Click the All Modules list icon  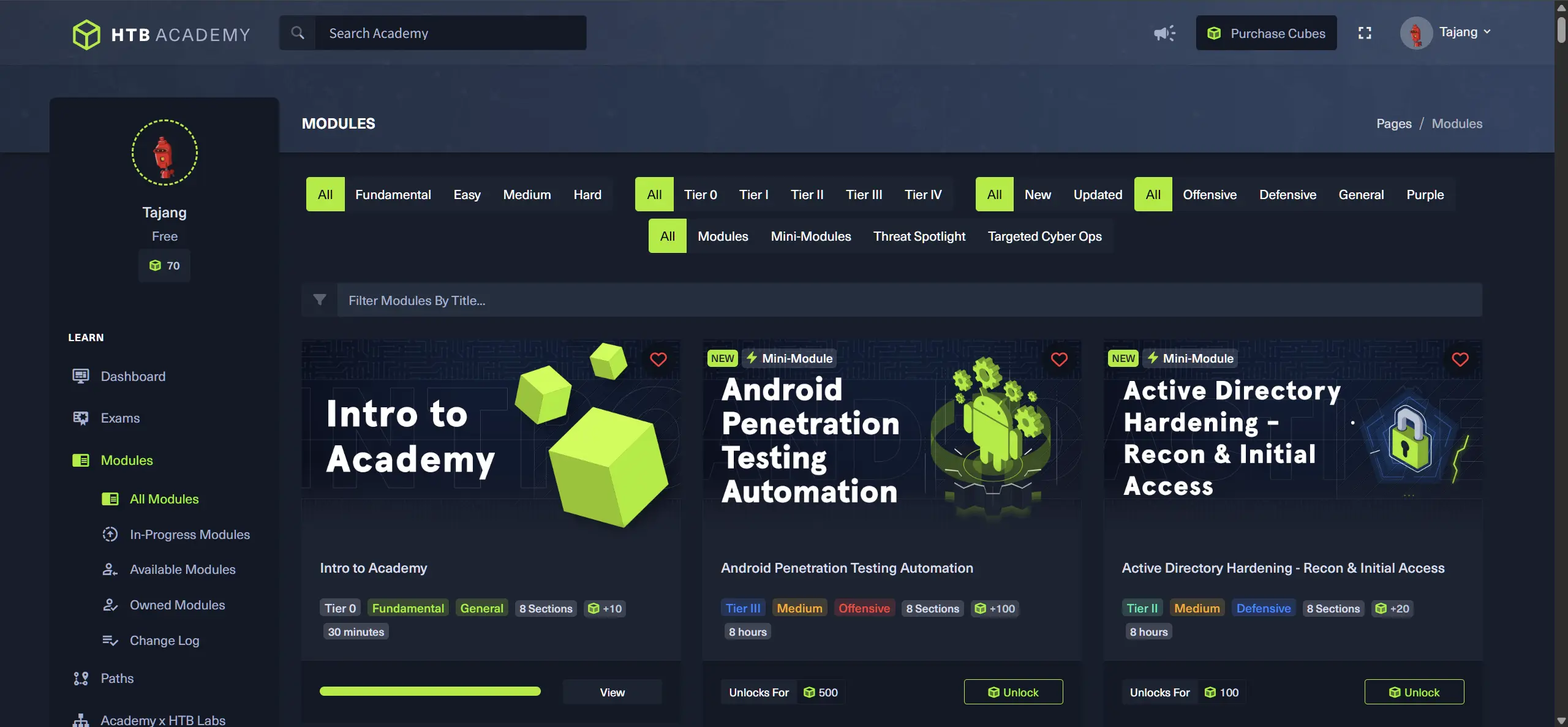tap(110, 499)
